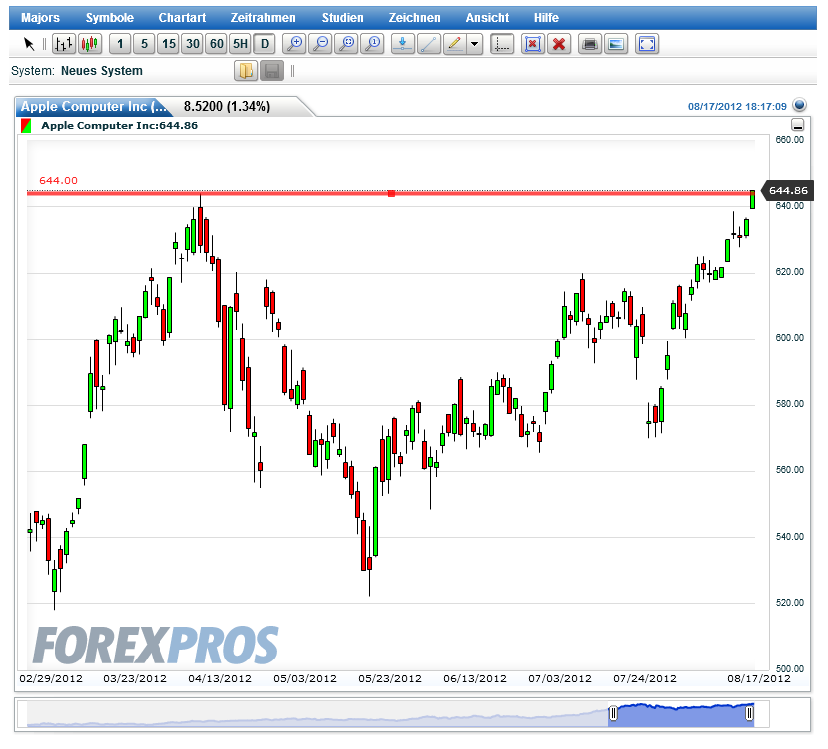Viewport: 828px width, 749px height.
Task: Reset zoom with magnifier 1 icon
Action: [x=372, y=44]
